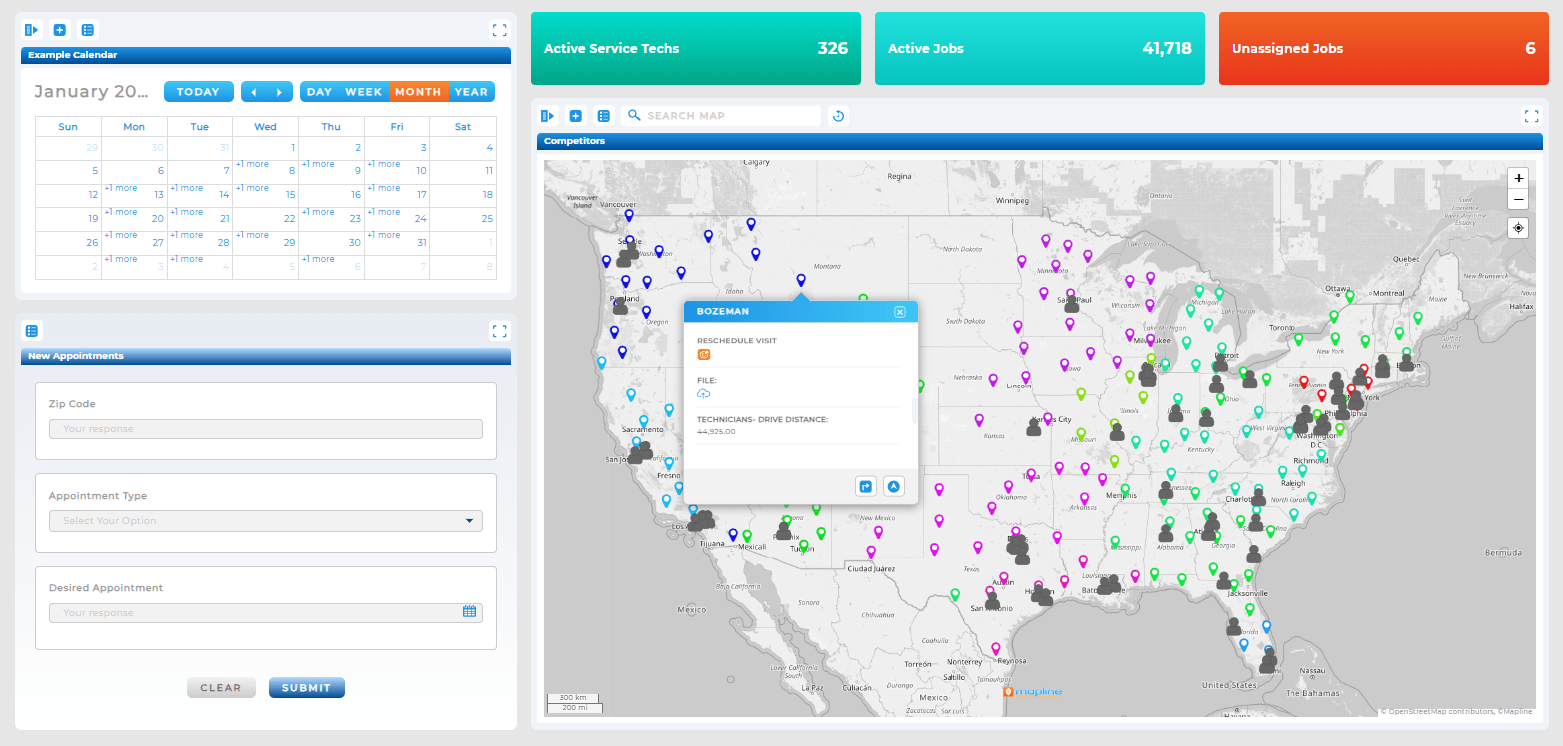
Task: Click the add (+) icon above Example Calendar
Action: pyautogui.click(x=59, y=29)
